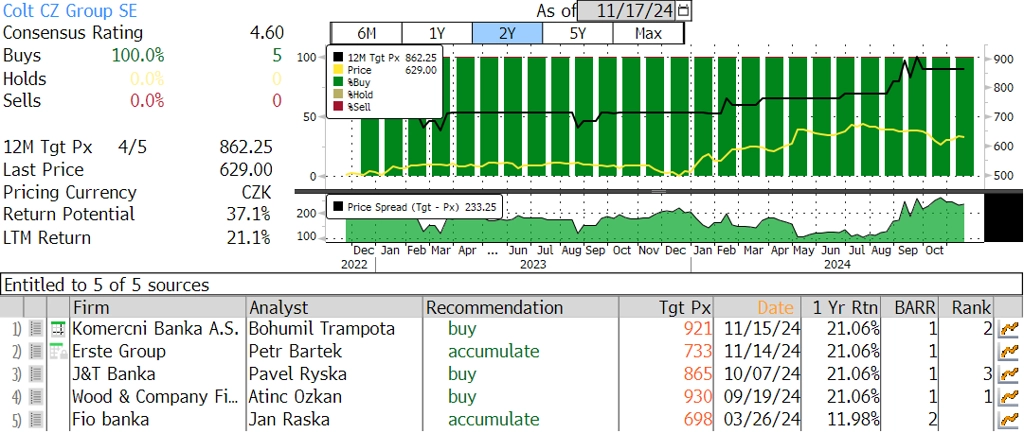This screenshot has height=433, width=1024.
Task: Click the tan %Hold legend swatch
Action: click(x=338, y=95)
